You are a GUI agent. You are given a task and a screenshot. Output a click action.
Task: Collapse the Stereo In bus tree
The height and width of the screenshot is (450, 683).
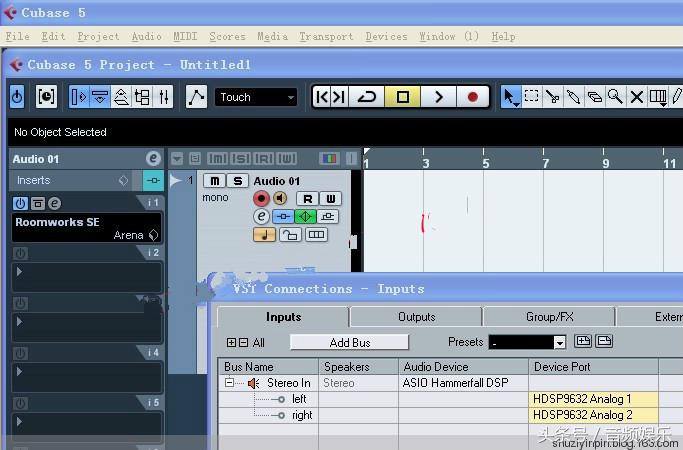(229, 383)
